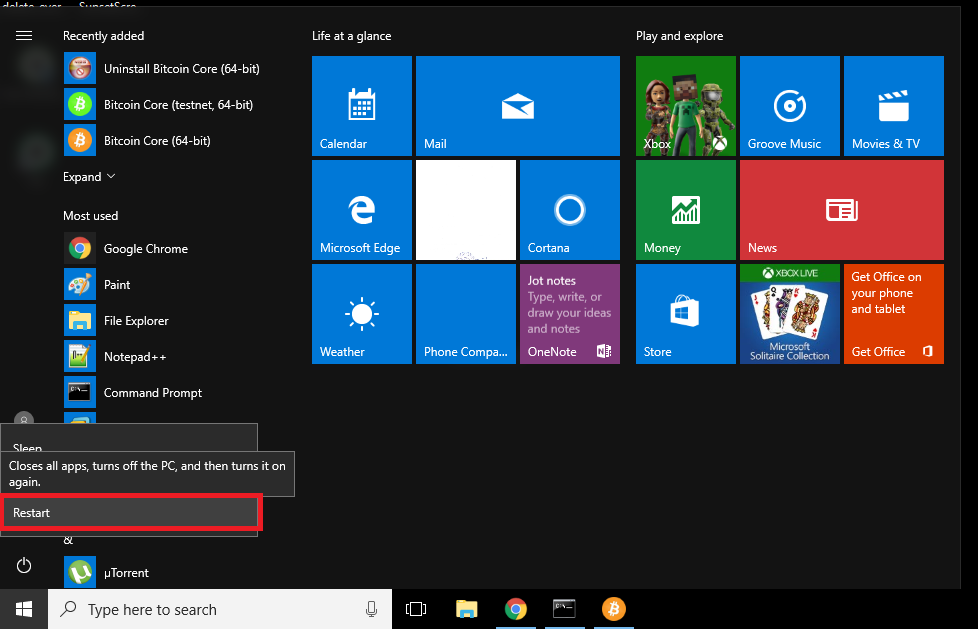The image size is (978, 629).
Task: Open the Cortana tile
Action: tap(569, 210)
